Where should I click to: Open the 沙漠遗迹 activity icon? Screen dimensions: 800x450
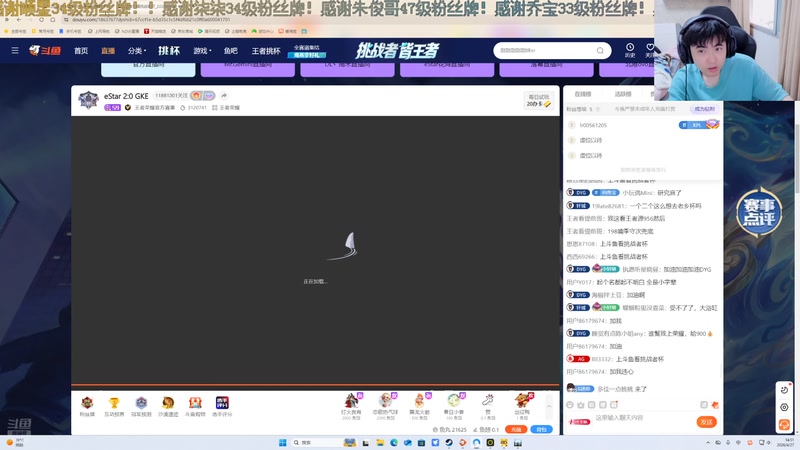[168, 407]
